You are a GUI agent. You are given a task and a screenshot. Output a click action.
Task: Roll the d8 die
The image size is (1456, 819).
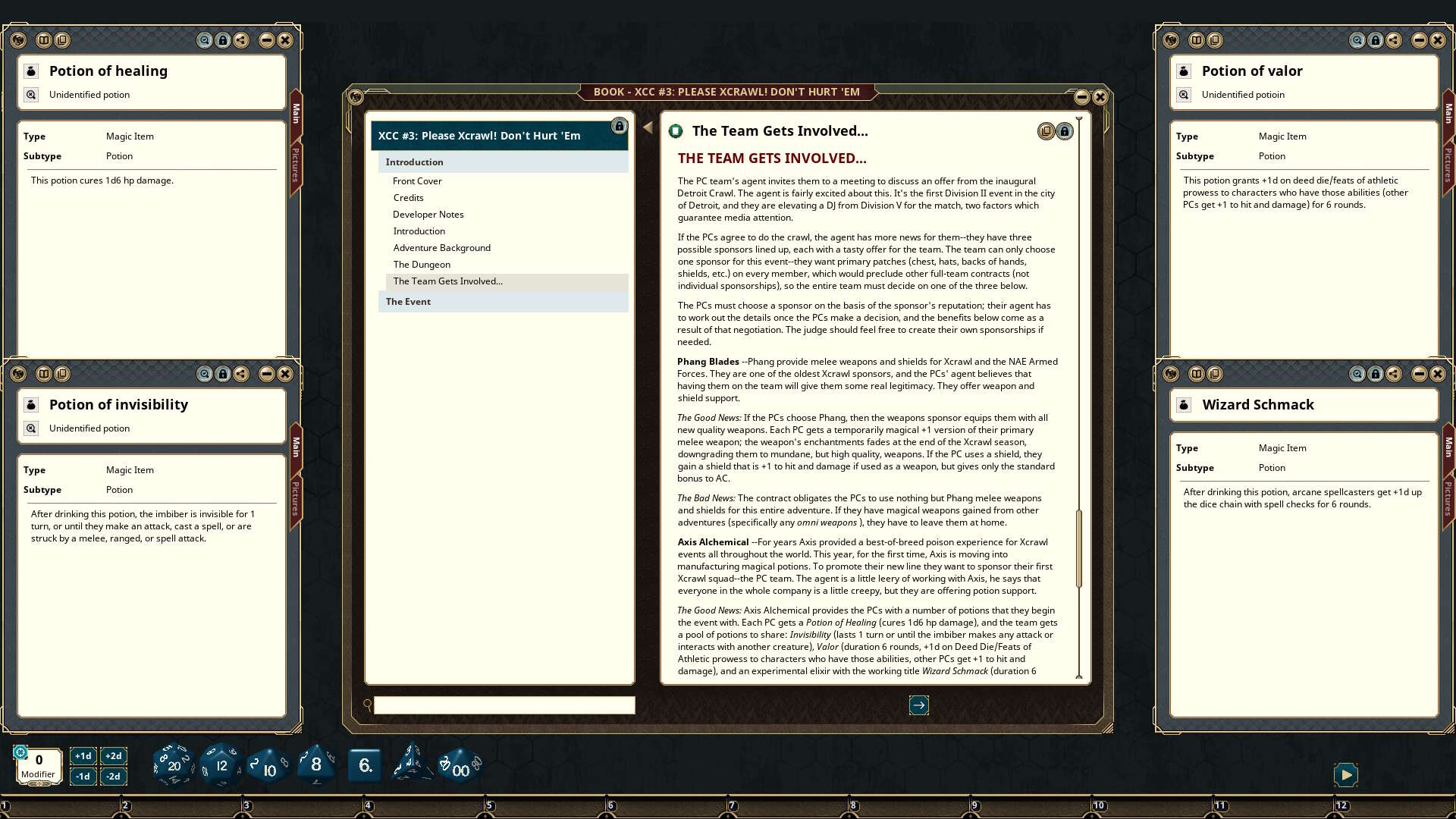315,764
